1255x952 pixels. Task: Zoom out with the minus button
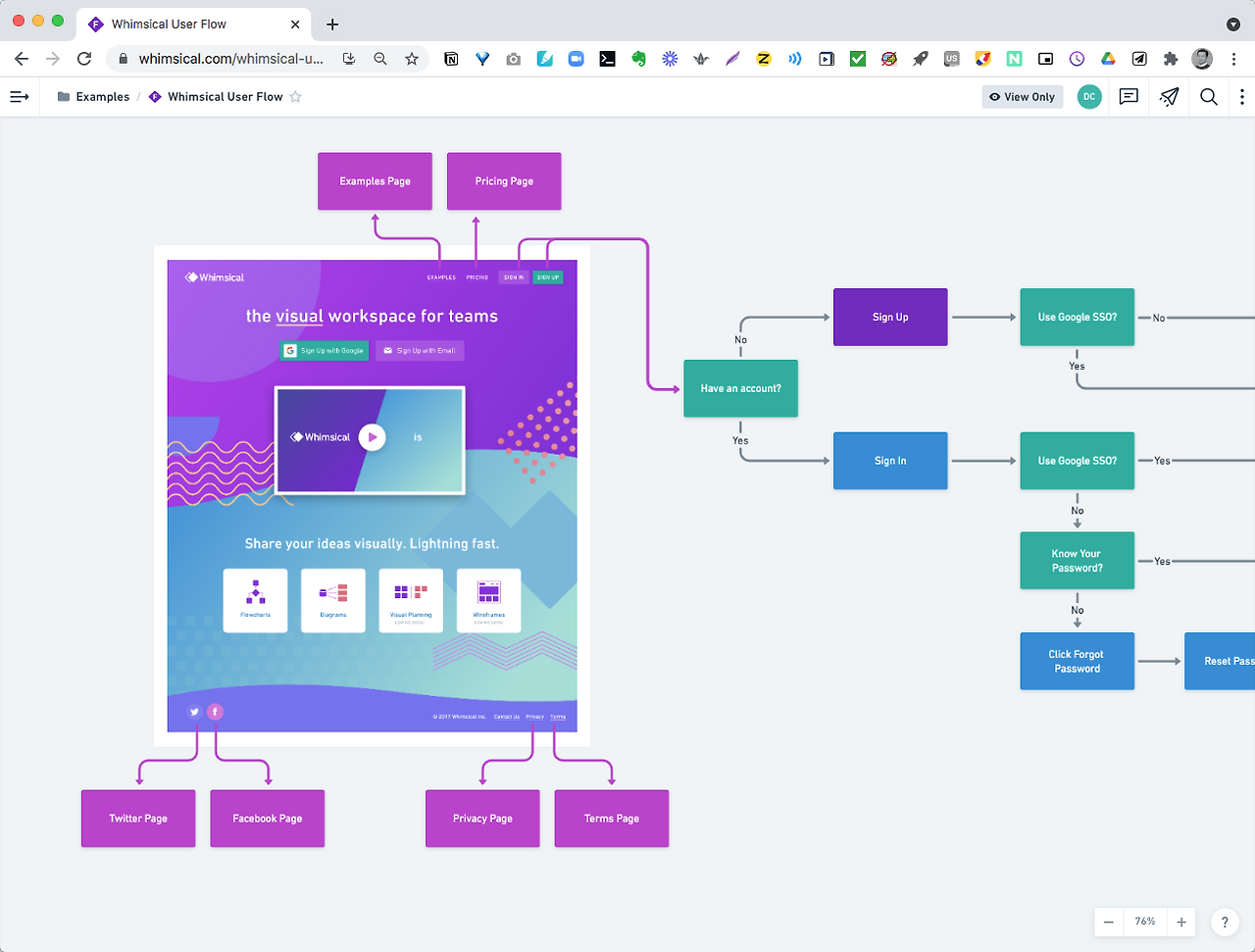(1109, 923)
